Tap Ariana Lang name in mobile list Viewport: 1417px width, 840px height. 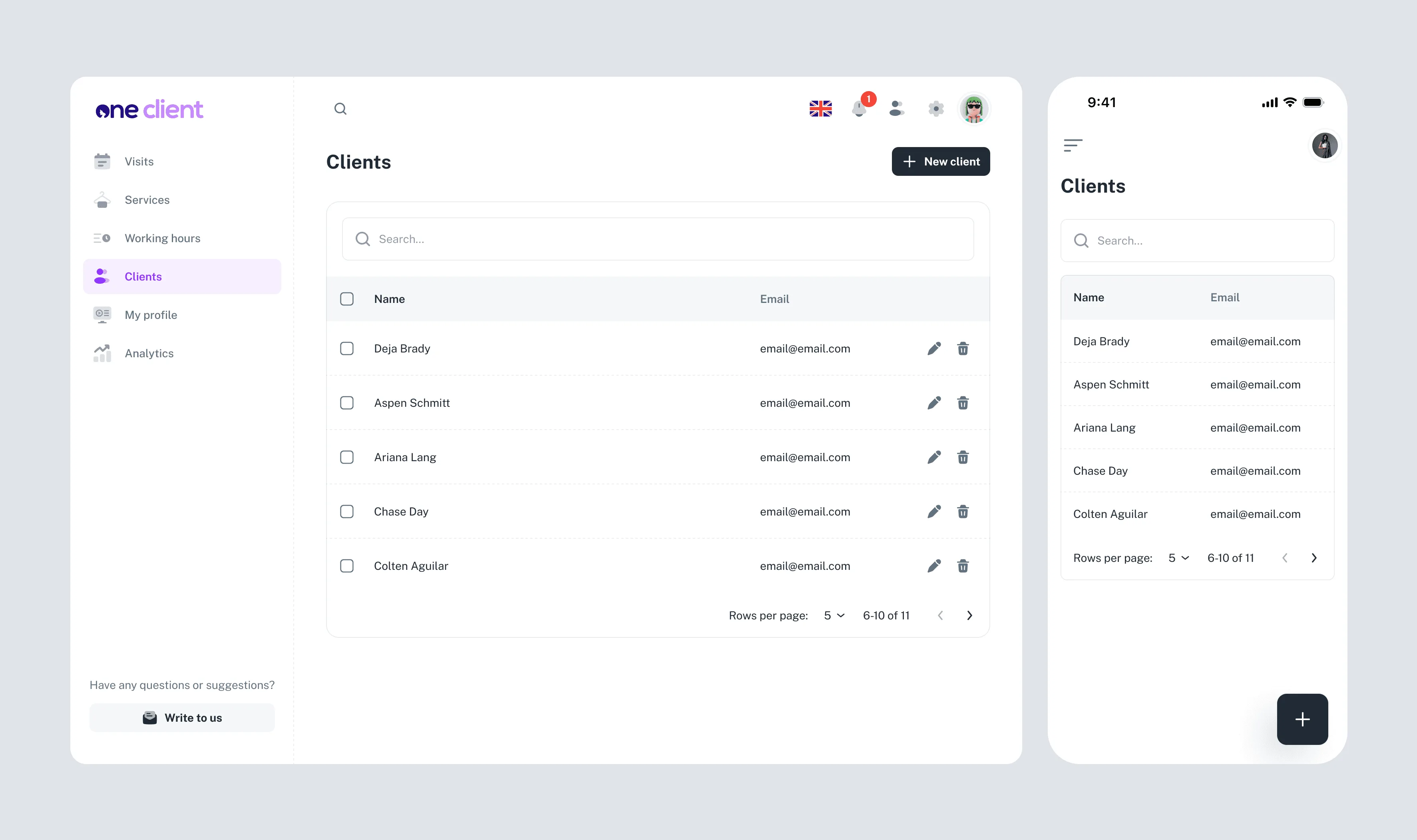(1104, 427)
